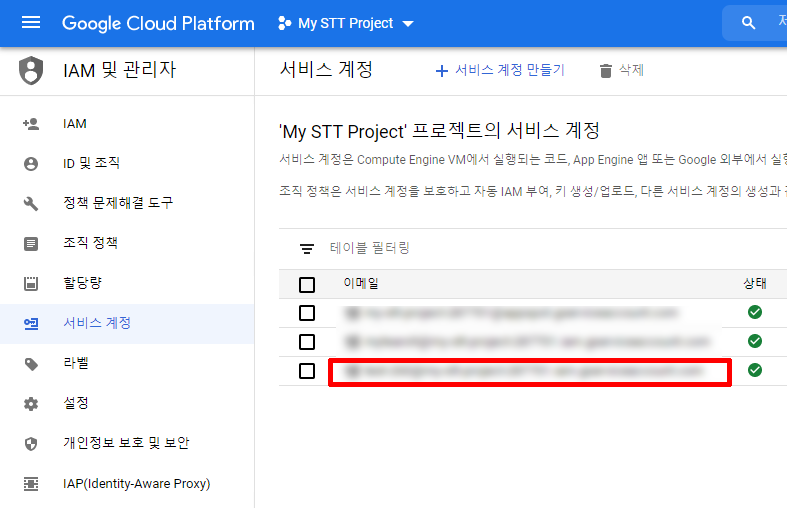Click the 서비스 계정 key-card icon
The width and height of the screenshot is (787, 508).
pyautogui.click(x=31, y=324)
